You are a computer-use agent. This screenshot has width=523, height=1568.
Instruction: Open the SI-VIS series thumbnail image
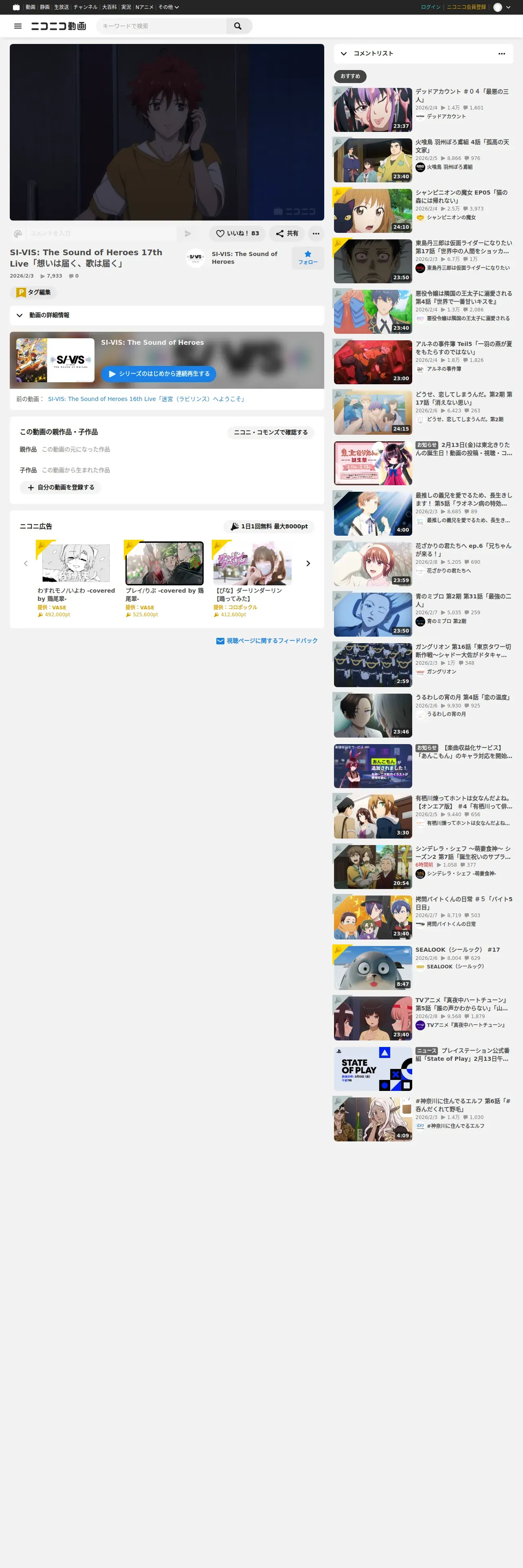(x=55, y=360)
